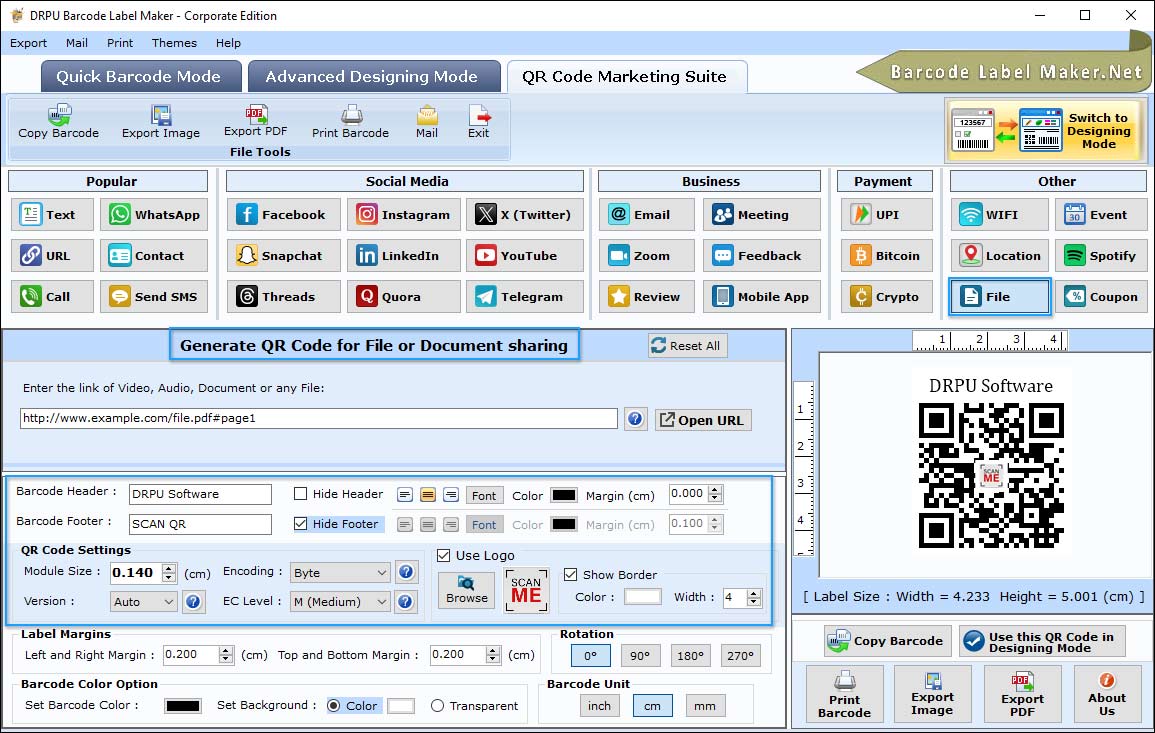Open the Encoding dropdown
This screenshot has height=733, width=1155.
coord(340,572)
